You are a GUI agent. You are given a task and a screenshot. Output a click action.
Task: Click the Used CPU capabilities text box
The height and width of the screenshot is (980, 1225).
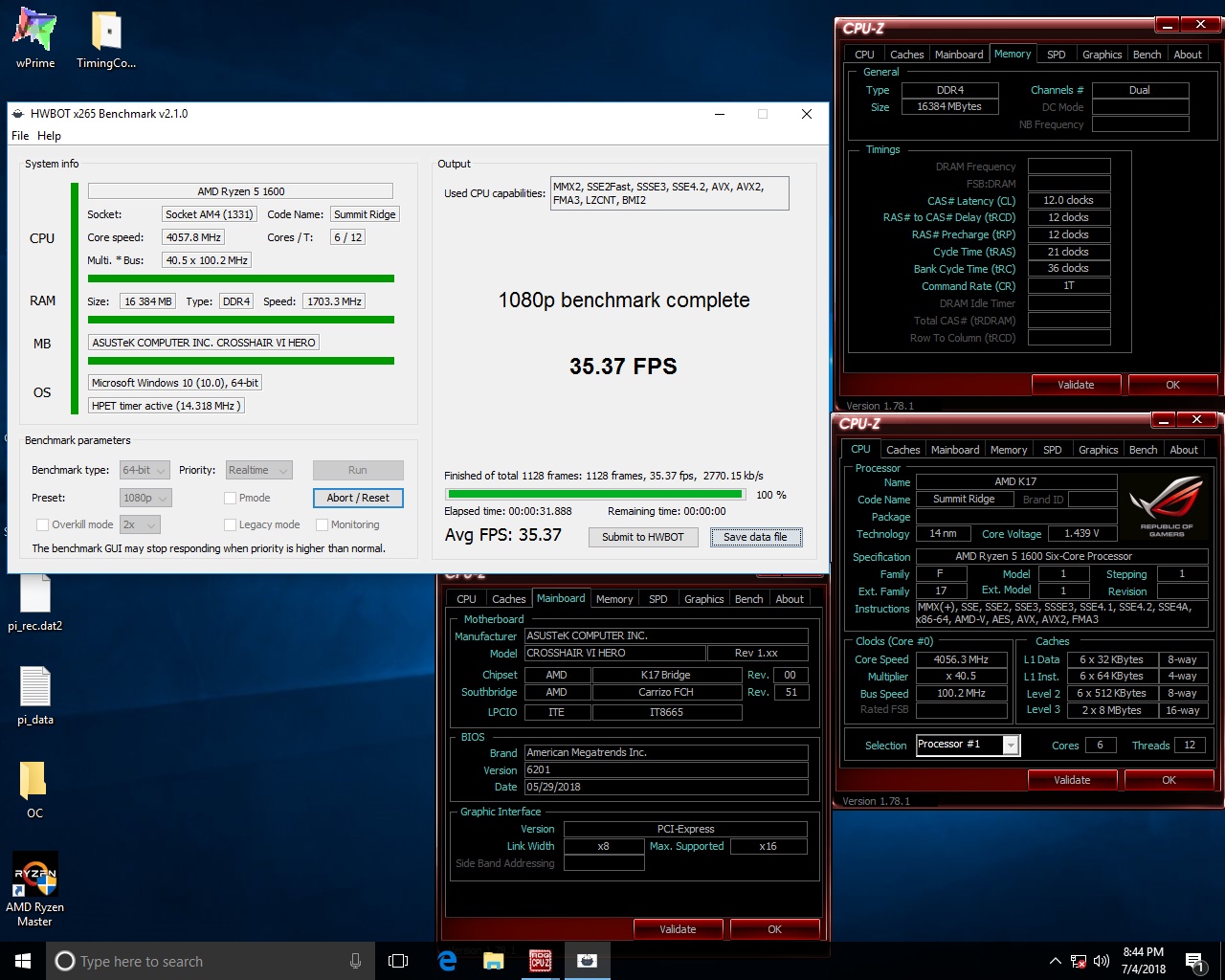(670, 193)
